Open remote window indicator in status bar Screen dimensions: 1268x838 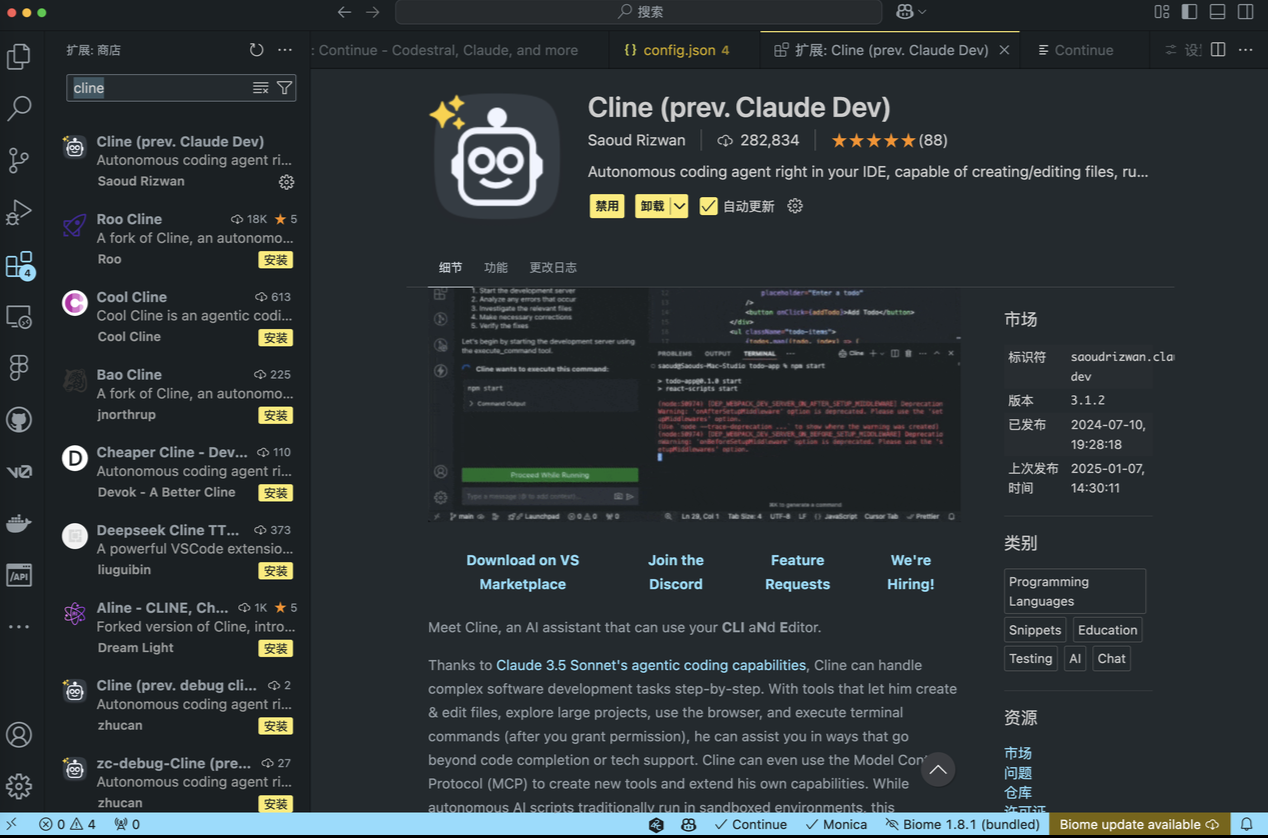(12, 825)
